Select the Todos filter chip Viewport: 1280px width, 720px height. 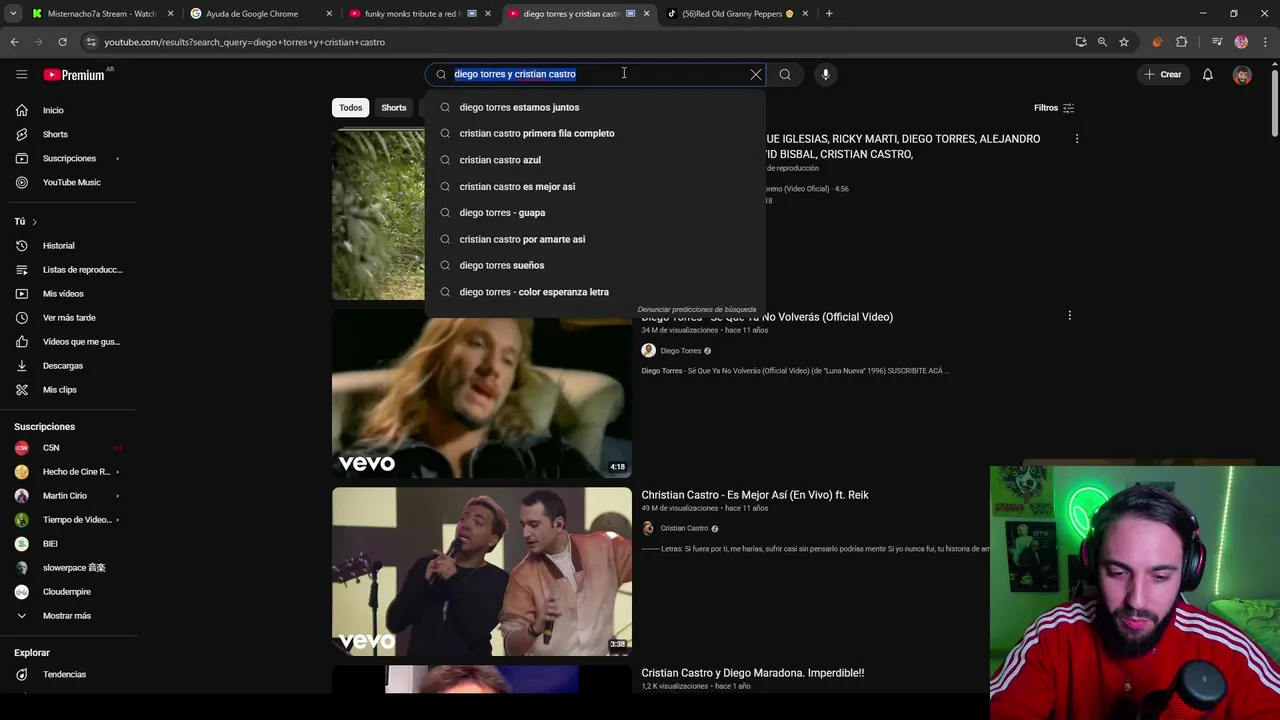coord(350,108)
